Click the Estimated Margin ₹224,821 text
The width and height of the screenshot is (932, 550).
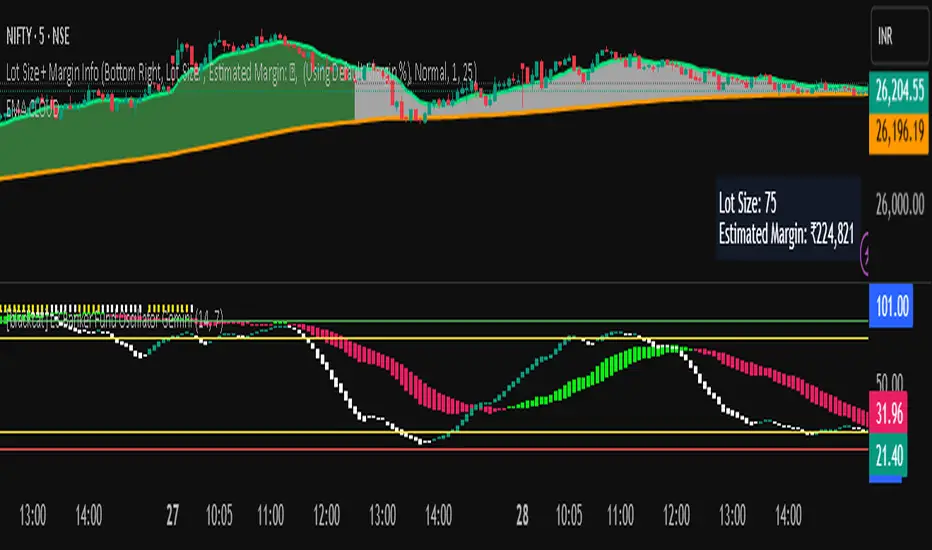(x=786, y=234)
